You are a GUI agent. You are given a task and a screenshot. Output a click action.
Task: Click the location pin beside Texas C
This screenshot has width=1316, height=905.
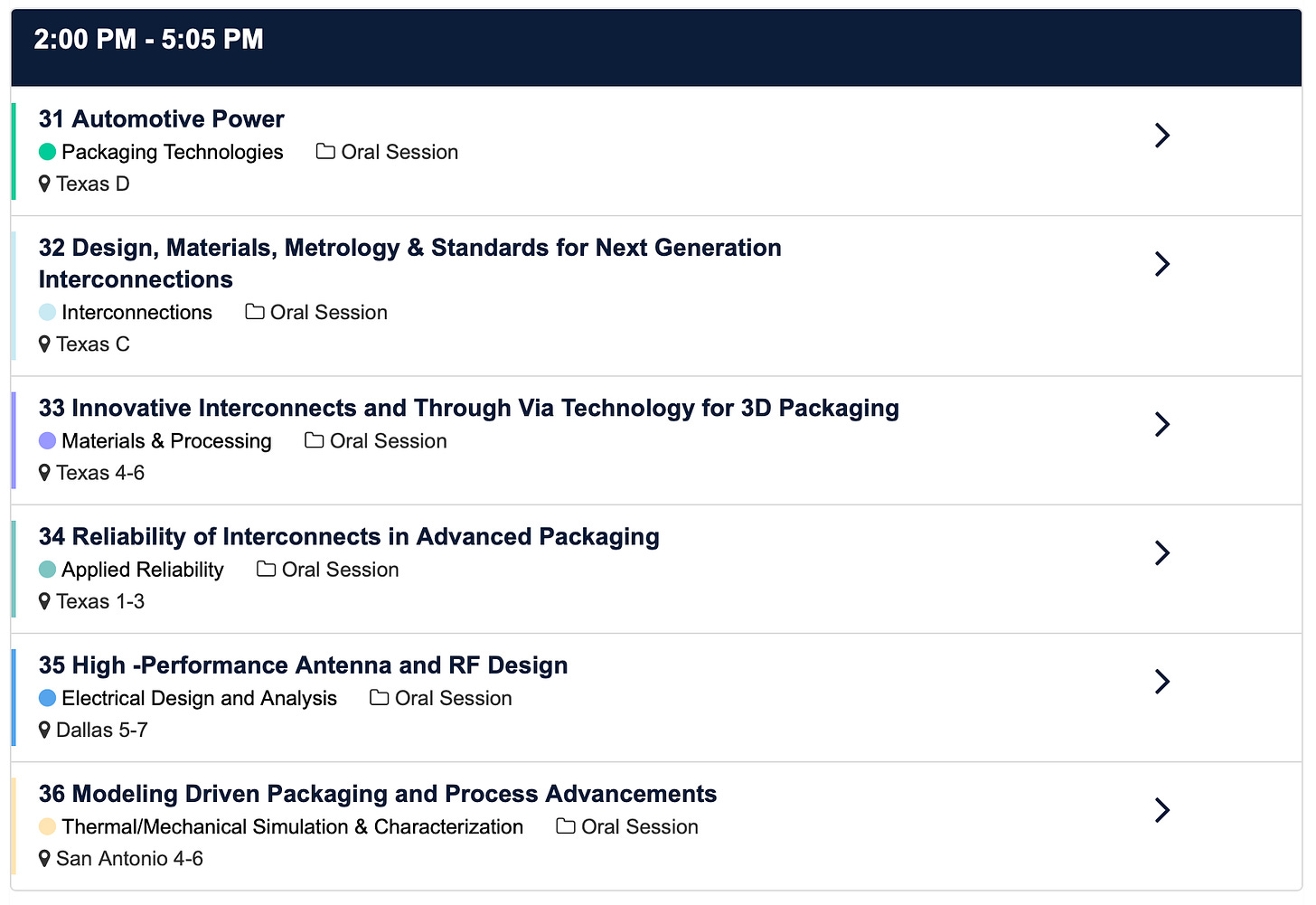(x=44, y=344)
